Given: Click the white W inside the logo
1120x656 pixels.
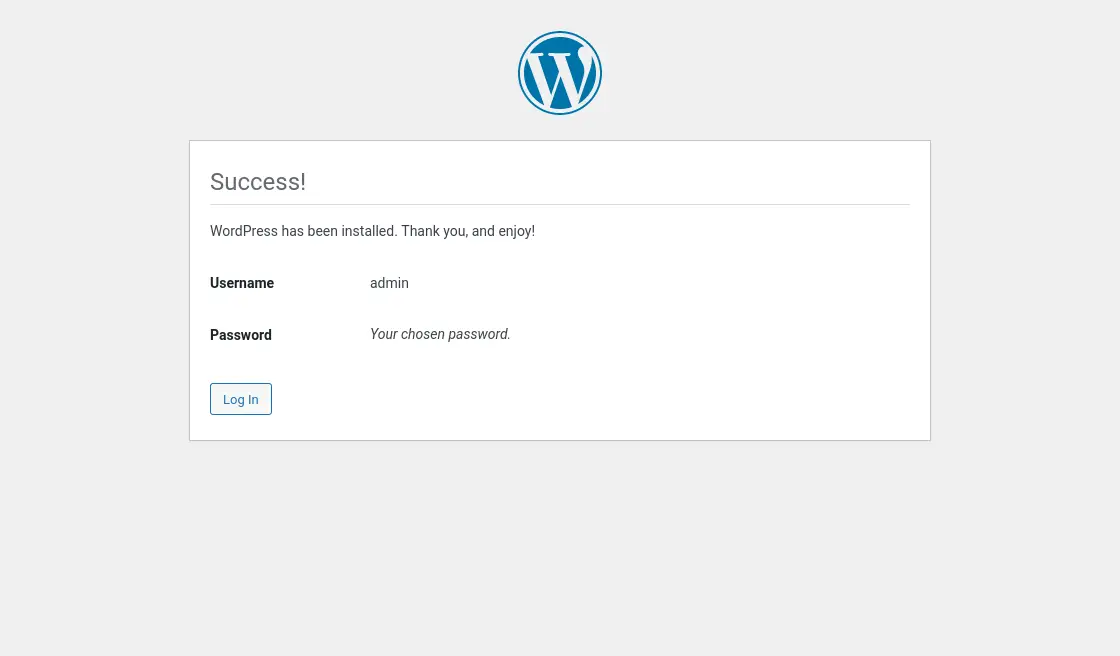Looking at the screenshot, I should (560, 74).
